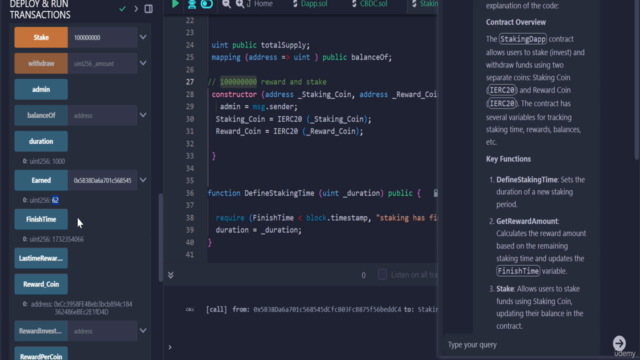Call the RewardInvest... function
The height and width of the screenshot is (360, 640).
click(41, 331)
